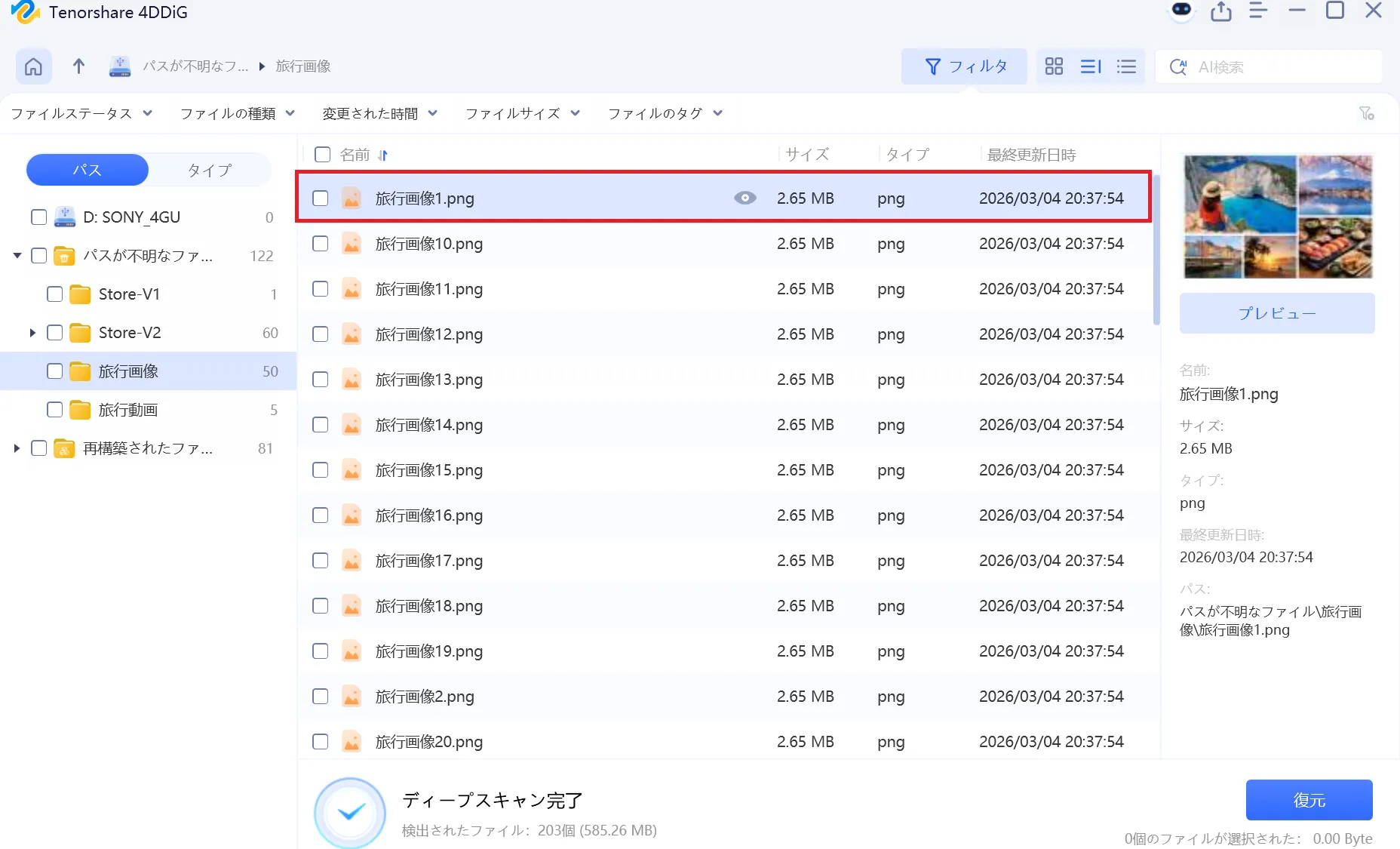Preview 旅行画像1.png via its eye icon

(x=745, y=198)
